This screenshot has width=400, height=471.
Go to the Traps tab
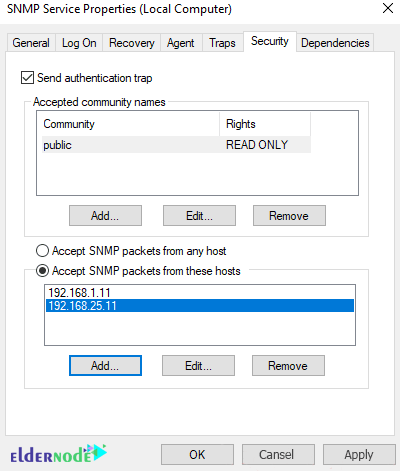point(222,43)
